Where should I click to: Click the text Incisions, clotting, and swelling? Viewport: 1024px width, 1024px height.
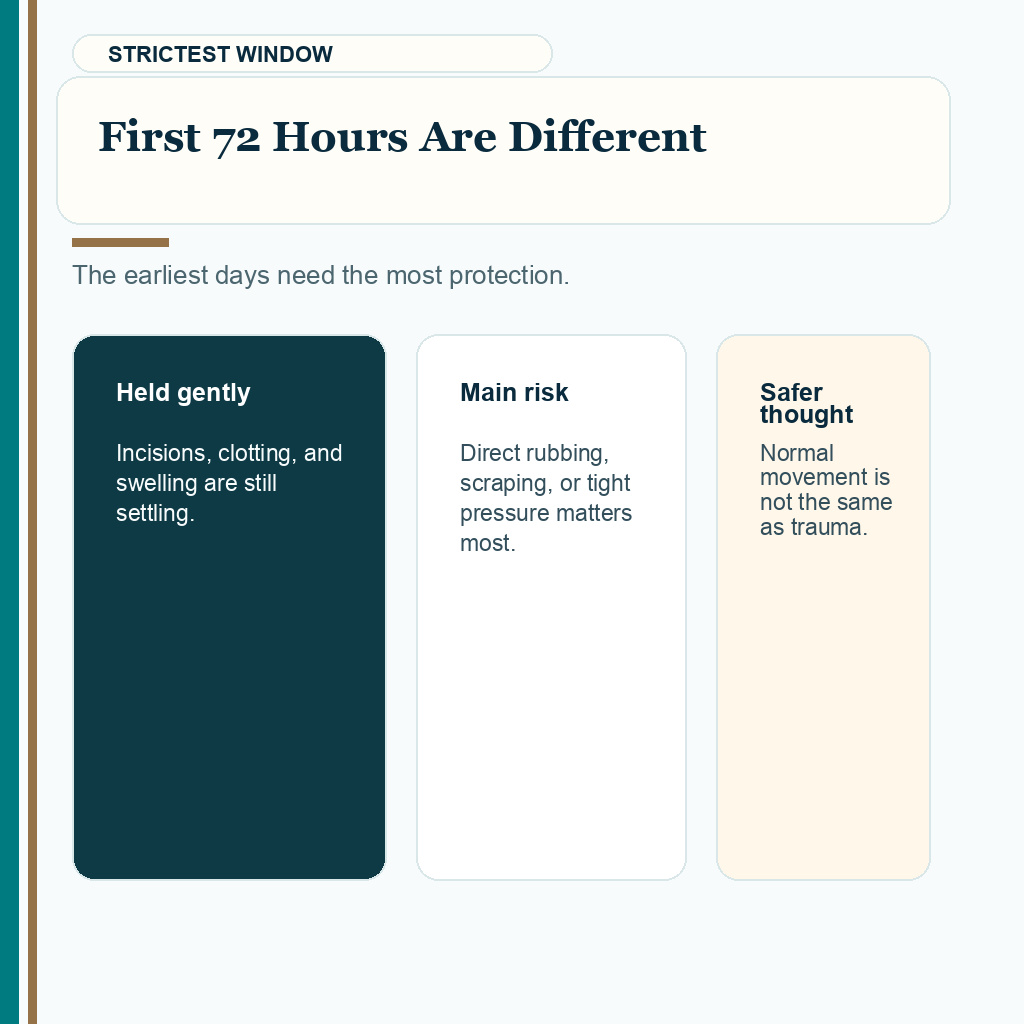coord(229,483)
